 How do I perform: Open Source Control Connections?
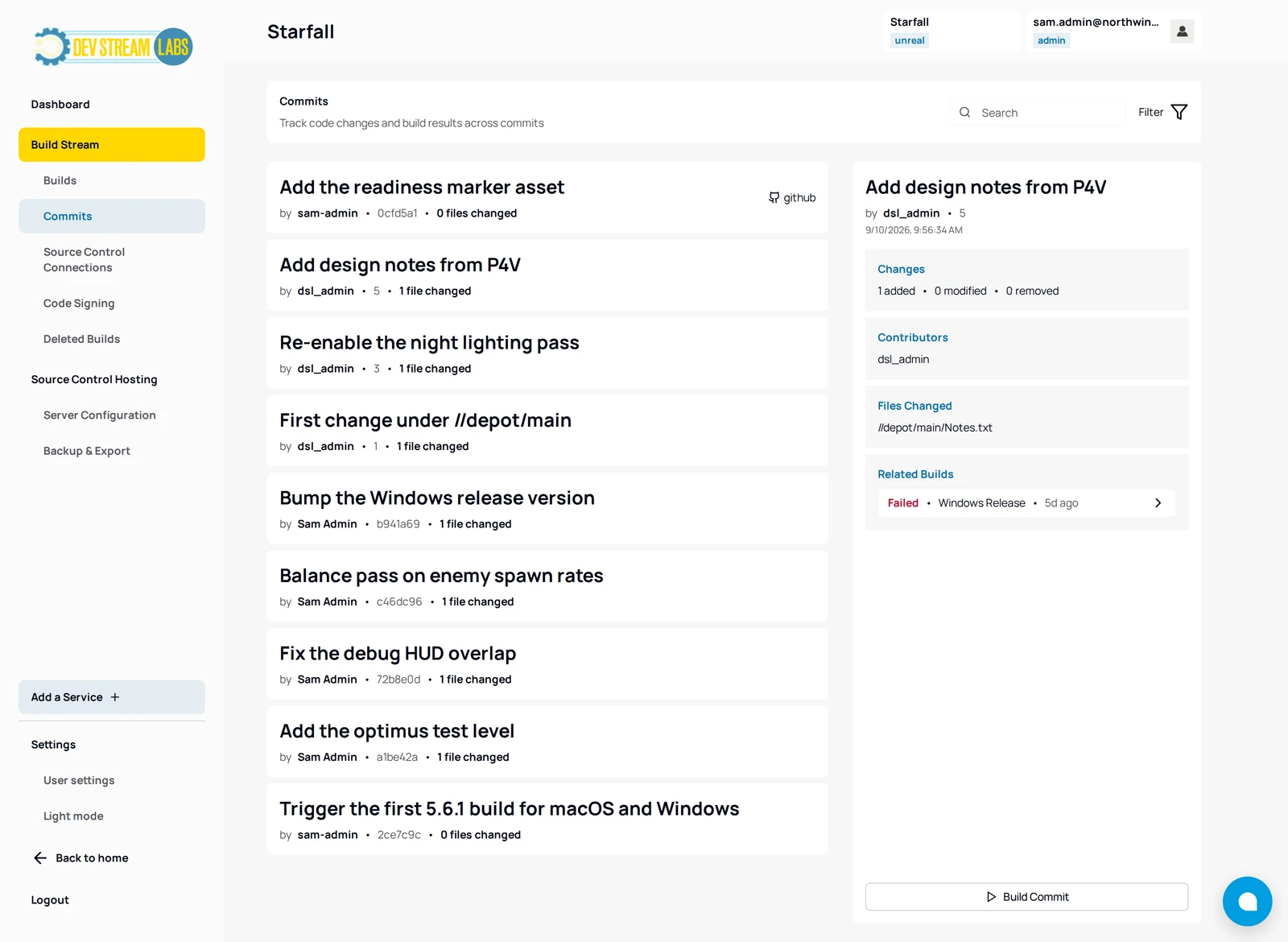84,260
